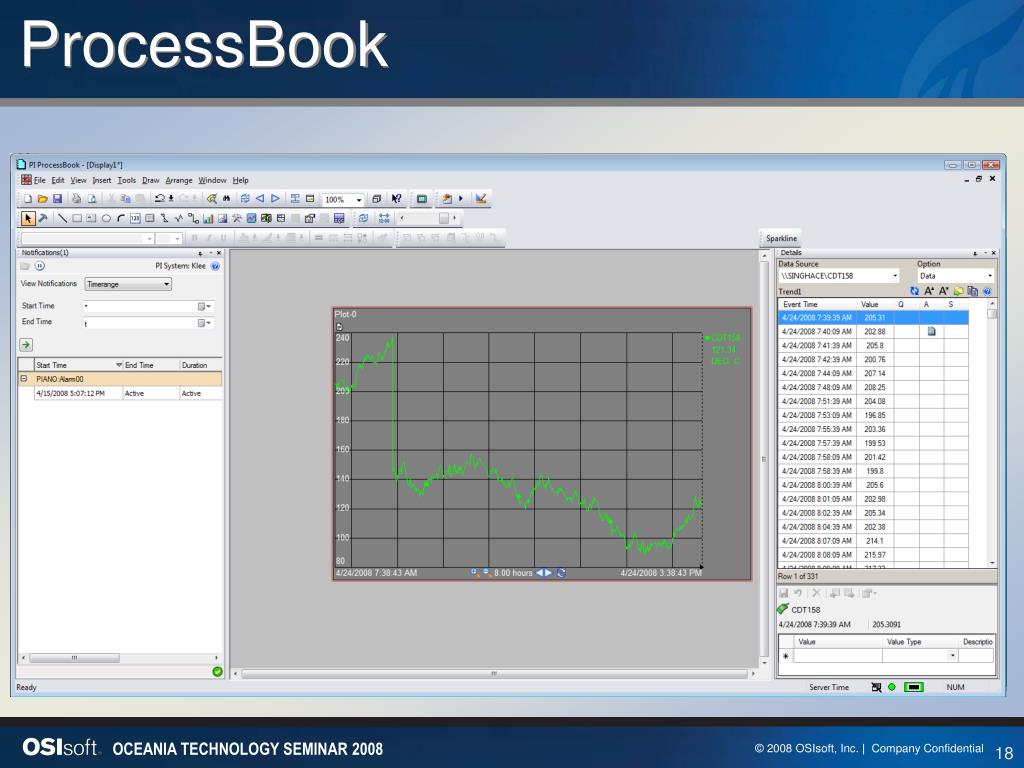This screenshot has width=1024, height=768.
Task: Click the Open folder icon in the toolbar
Action: pos(42,199)
